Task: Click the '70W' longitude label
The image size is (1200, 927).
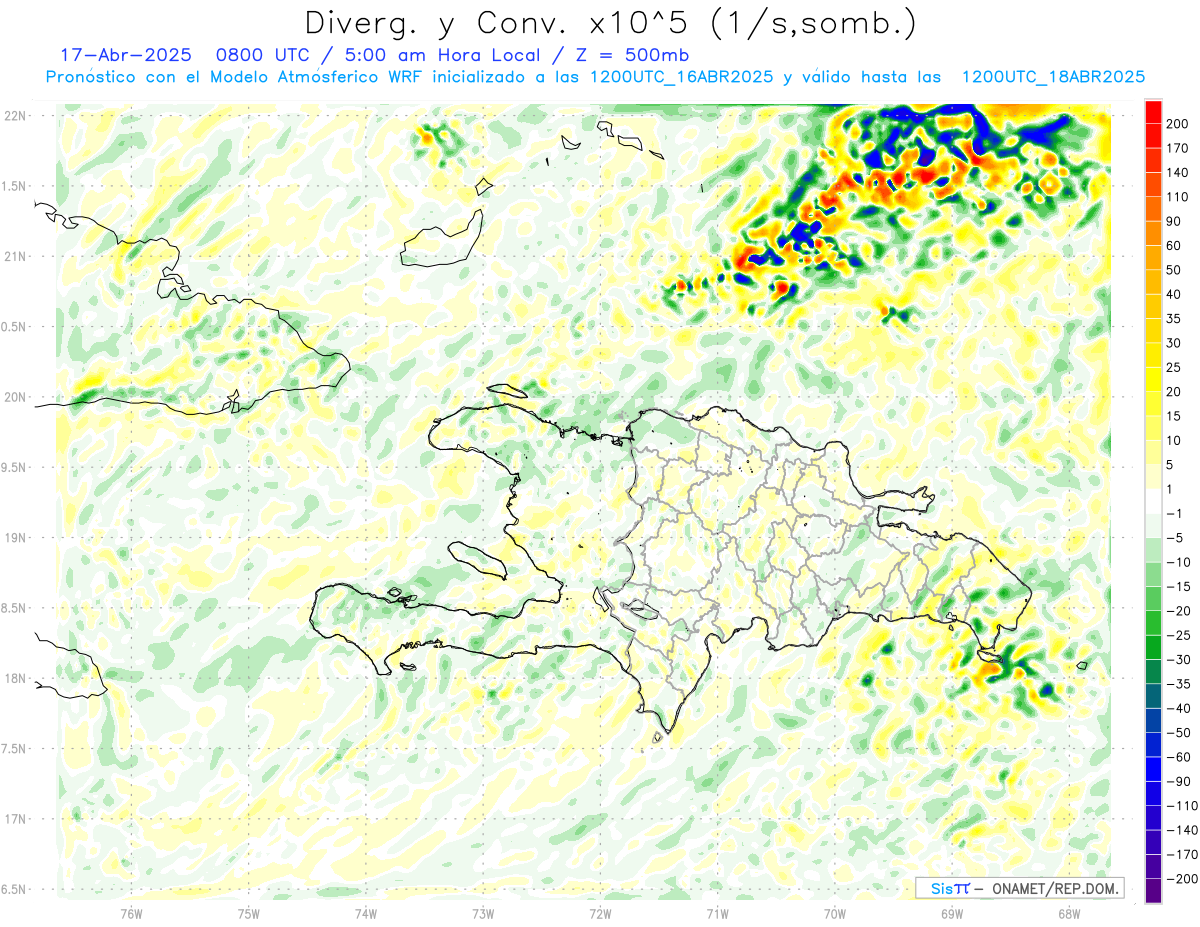Action: click(834, 913)
